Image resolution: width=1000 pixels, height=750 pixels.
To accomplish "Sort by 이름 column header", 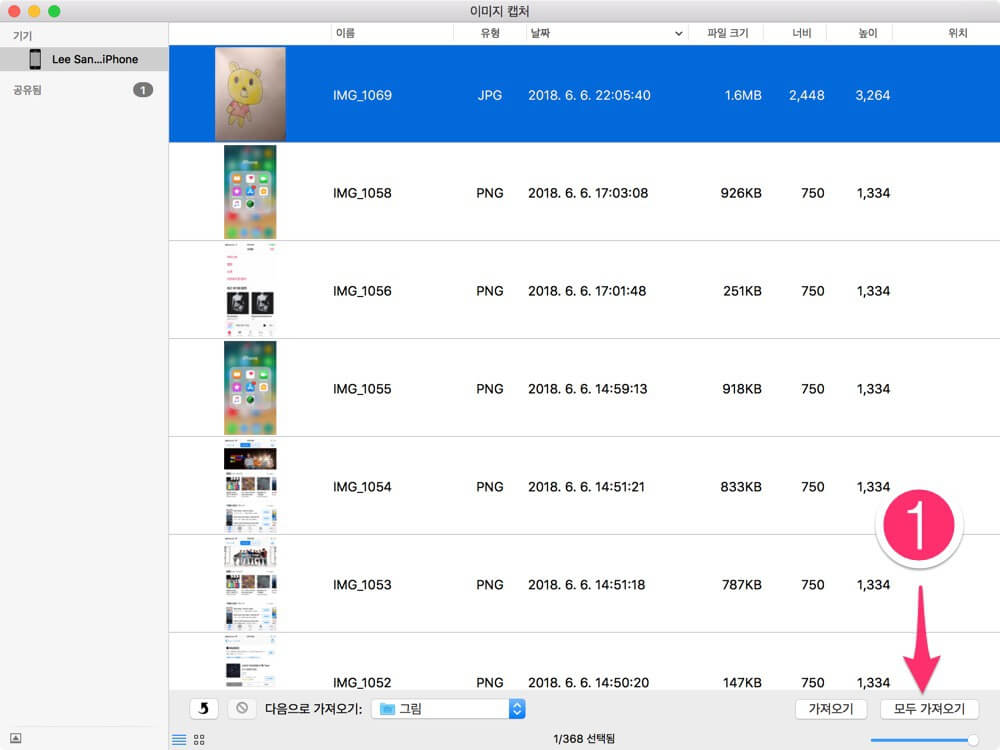I will (x=346, y=33).
